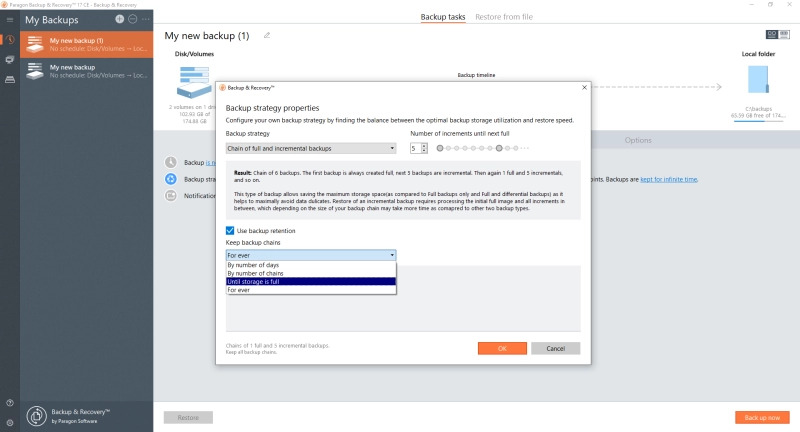Remove backup with the minus icon
The width and height of the screenshot is (800, 432).
point(133,19)
